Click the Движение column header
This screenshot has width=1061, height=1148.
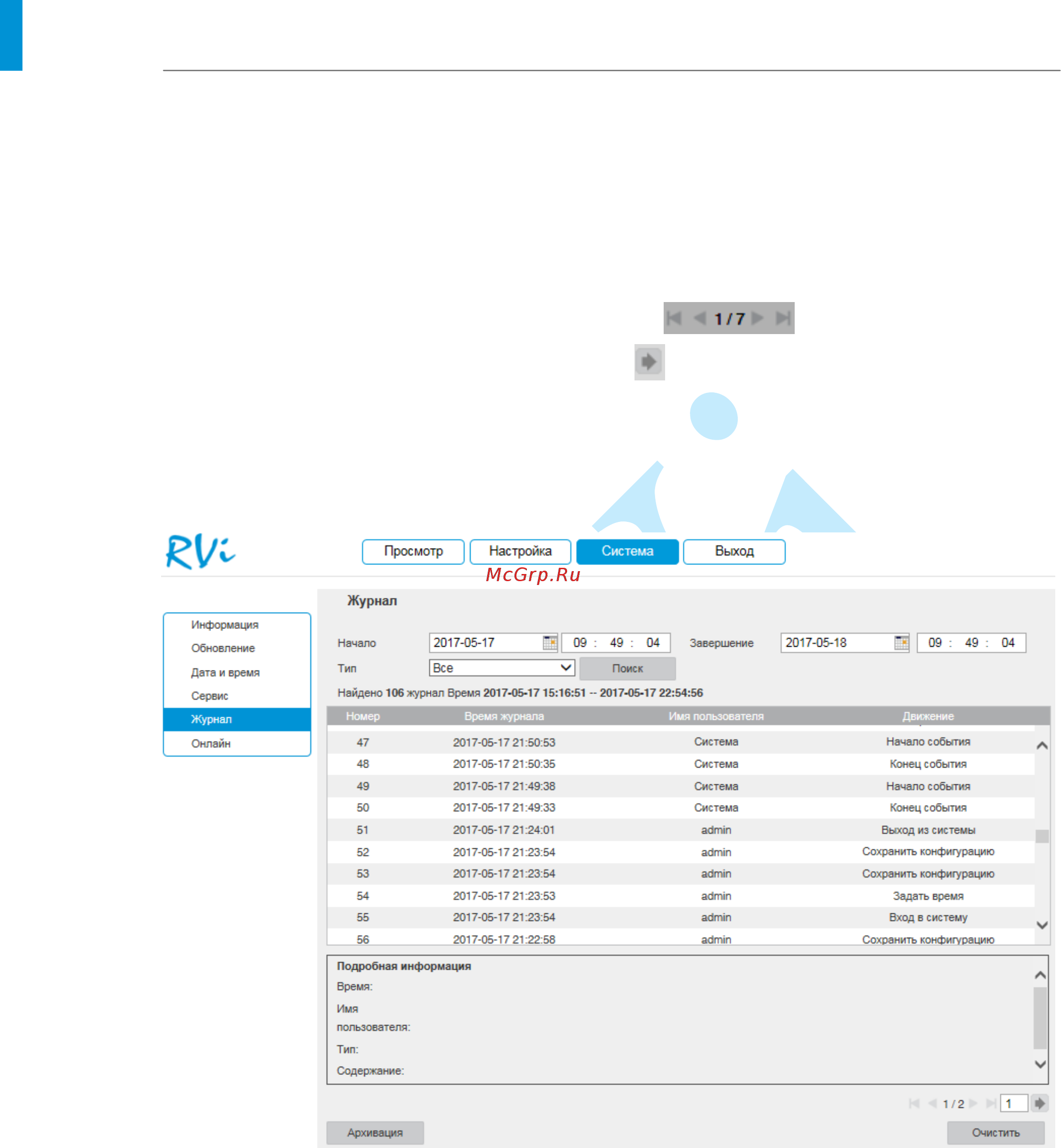[928, 716]
